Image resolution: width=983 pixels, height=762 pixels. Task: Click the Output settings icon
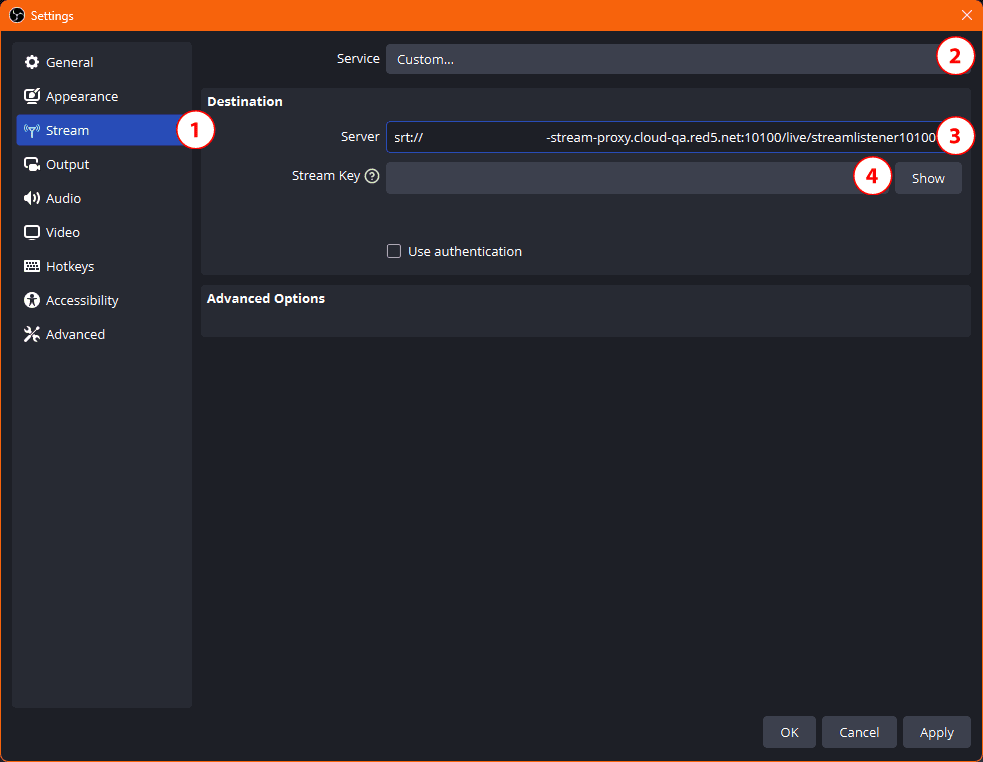point(31,164)
